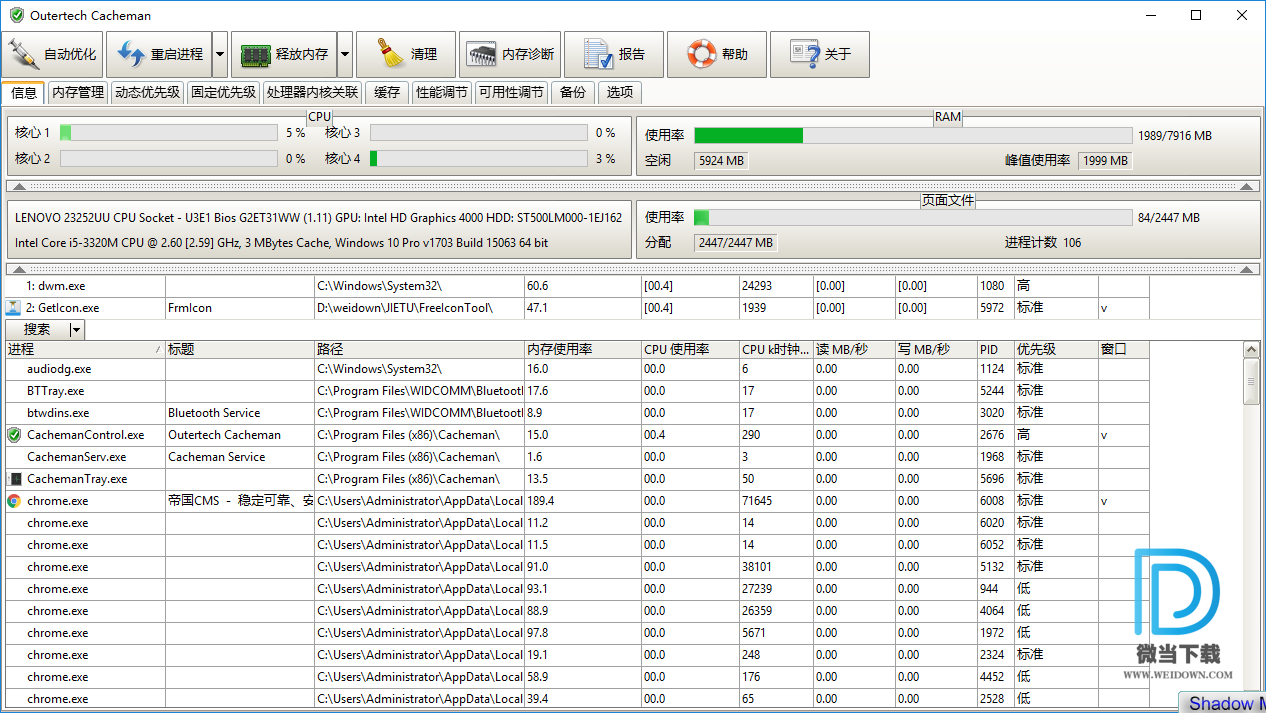Sort by the 标题 column header
The image size is (1266, 713).
click(x=240, y=349)
